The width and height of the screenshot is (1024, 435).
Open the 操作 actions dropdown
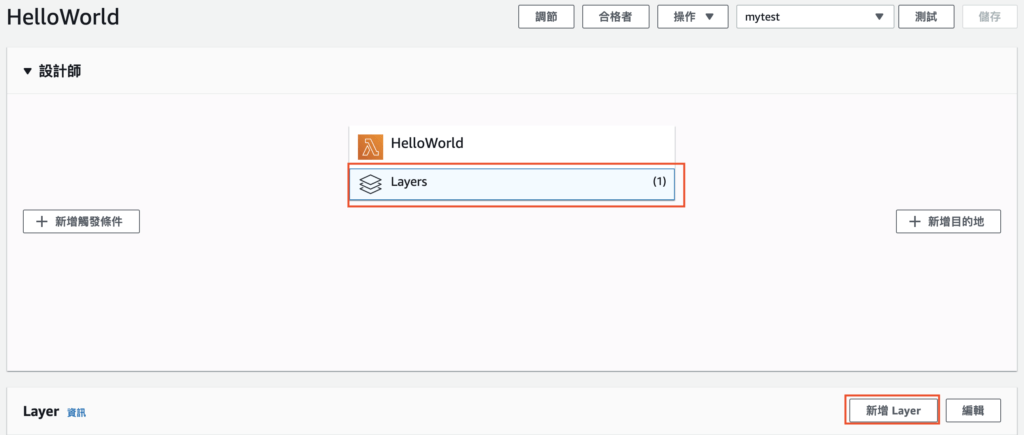(692, 17)
